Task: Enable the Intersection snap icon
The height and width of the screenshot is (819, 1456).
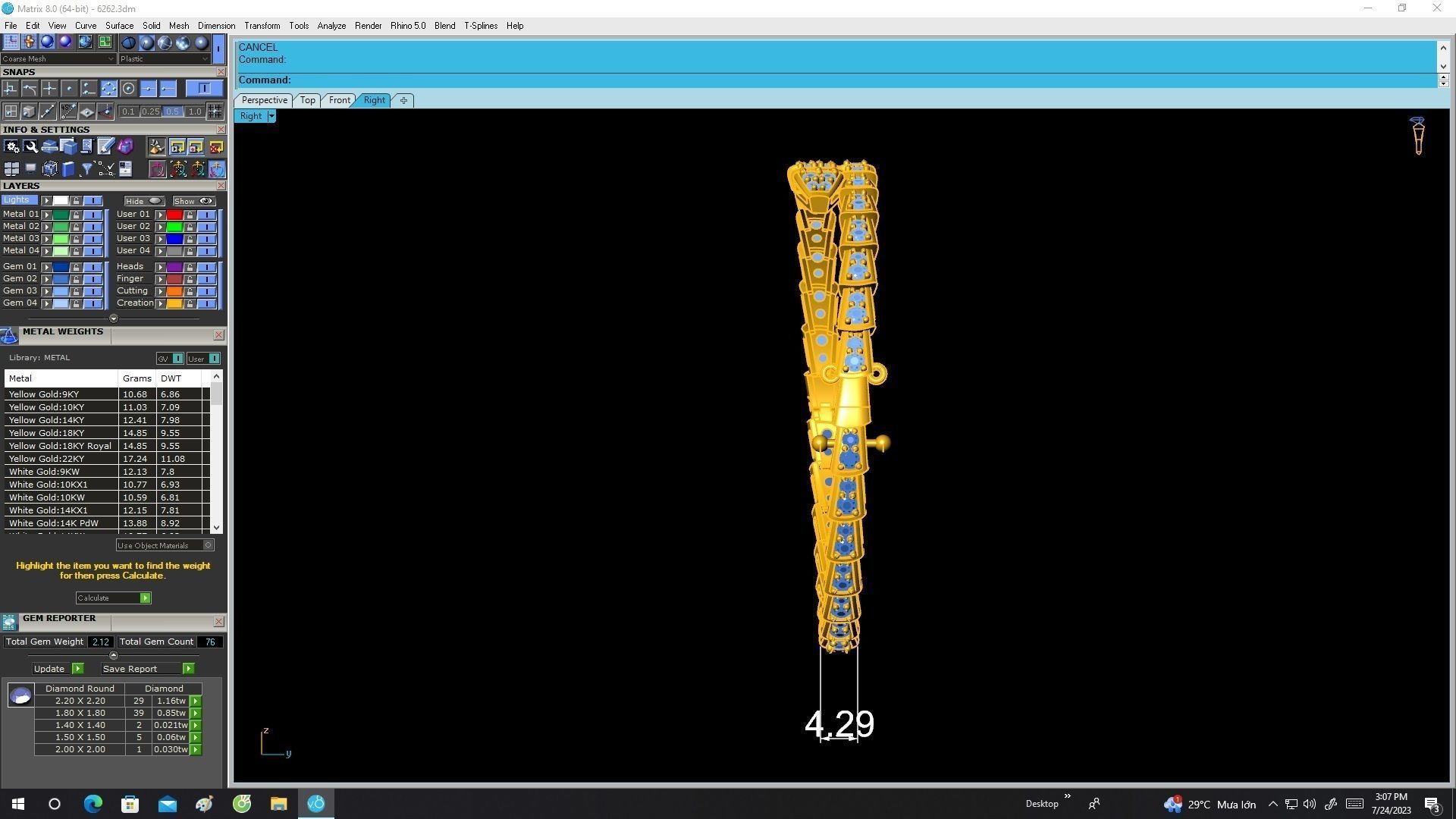Action: pyautogui.click(x=49, y=88)
